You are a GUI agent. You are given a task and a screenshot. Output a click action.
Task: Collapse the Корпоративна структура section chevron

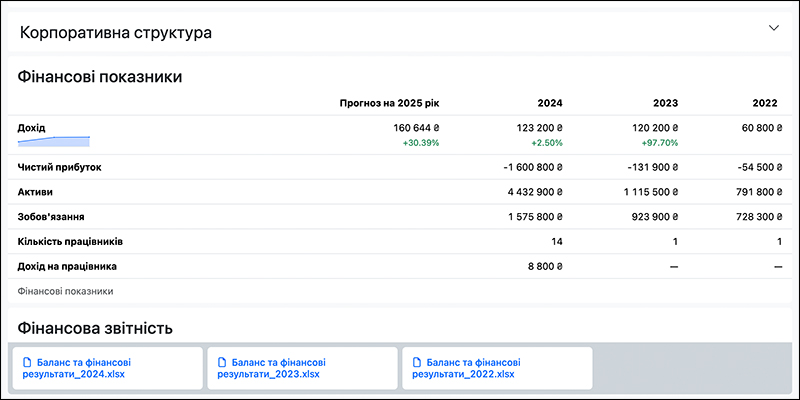[773, 28]
